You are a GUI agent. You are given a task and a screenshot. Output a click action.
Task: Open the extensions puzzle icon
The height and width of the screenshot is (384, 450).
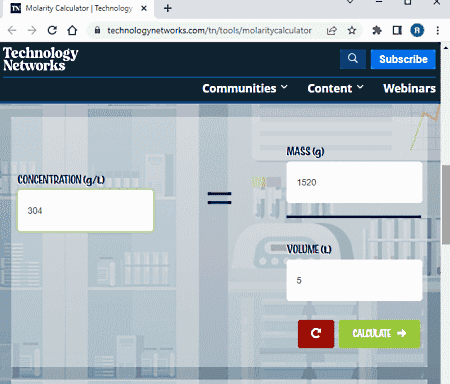coord(377,31)
